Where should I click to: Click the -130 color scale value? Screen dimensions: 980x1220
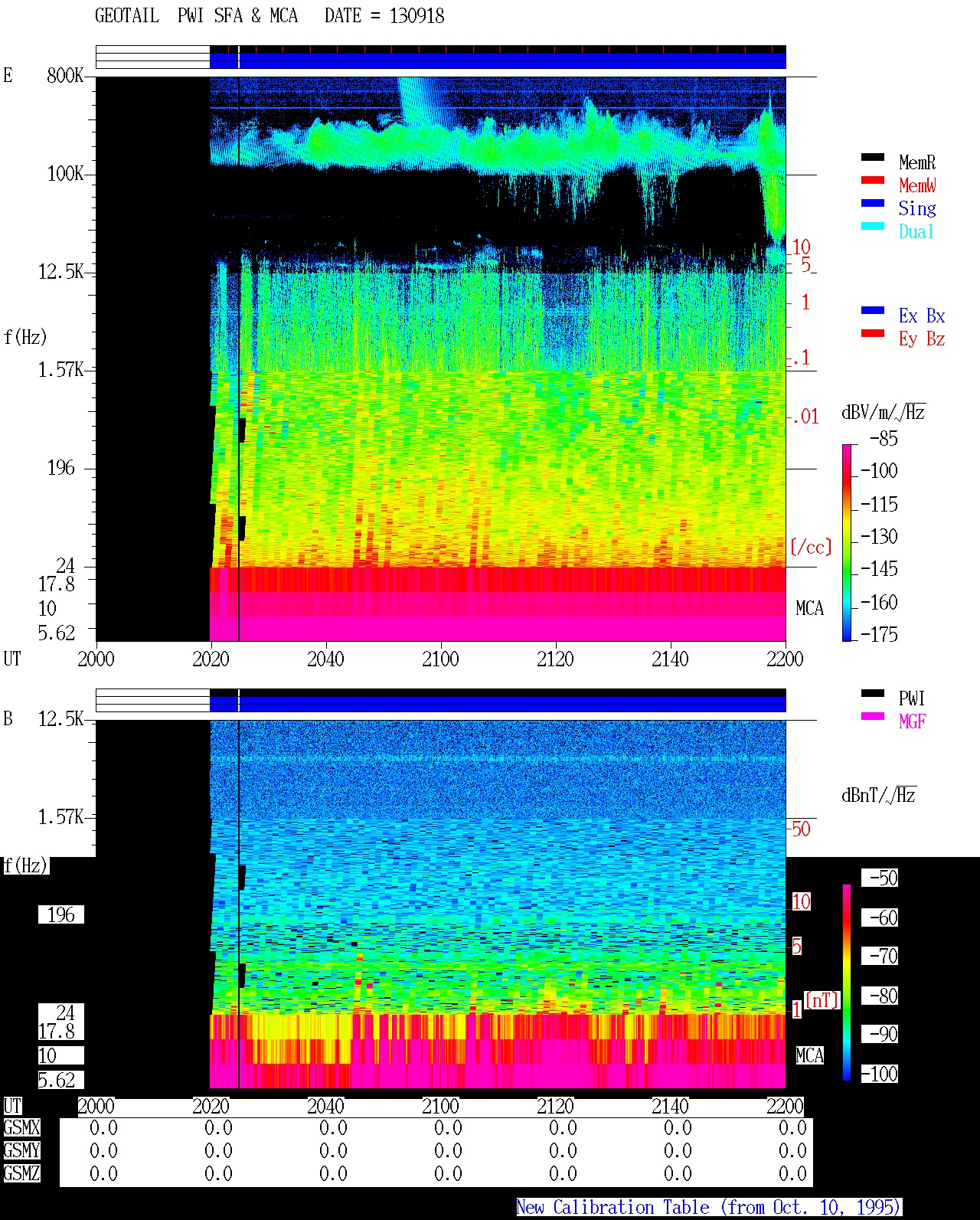coord(879,536)
